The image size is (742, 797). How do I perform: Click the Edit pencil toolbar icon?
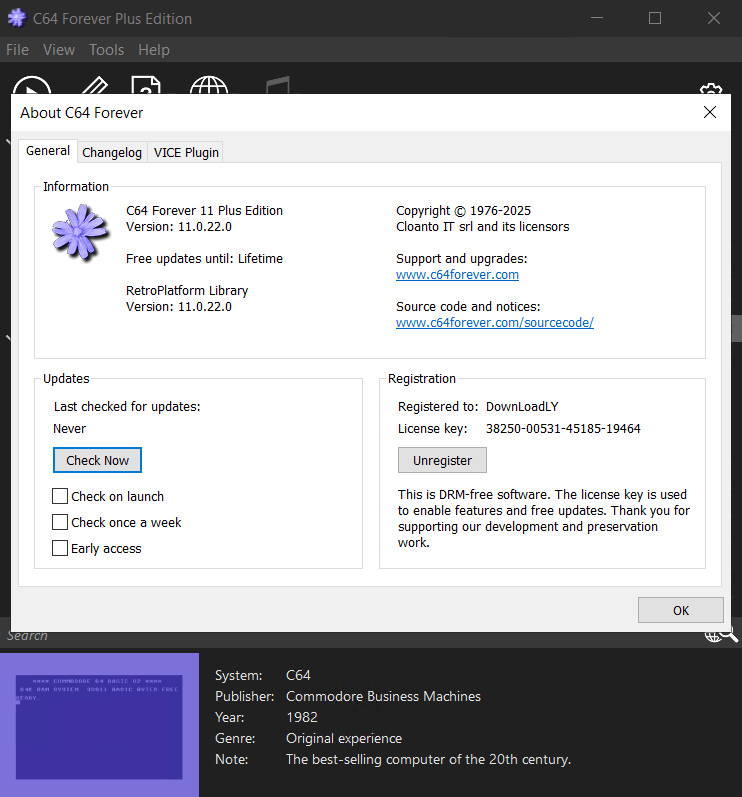(95, 85)
